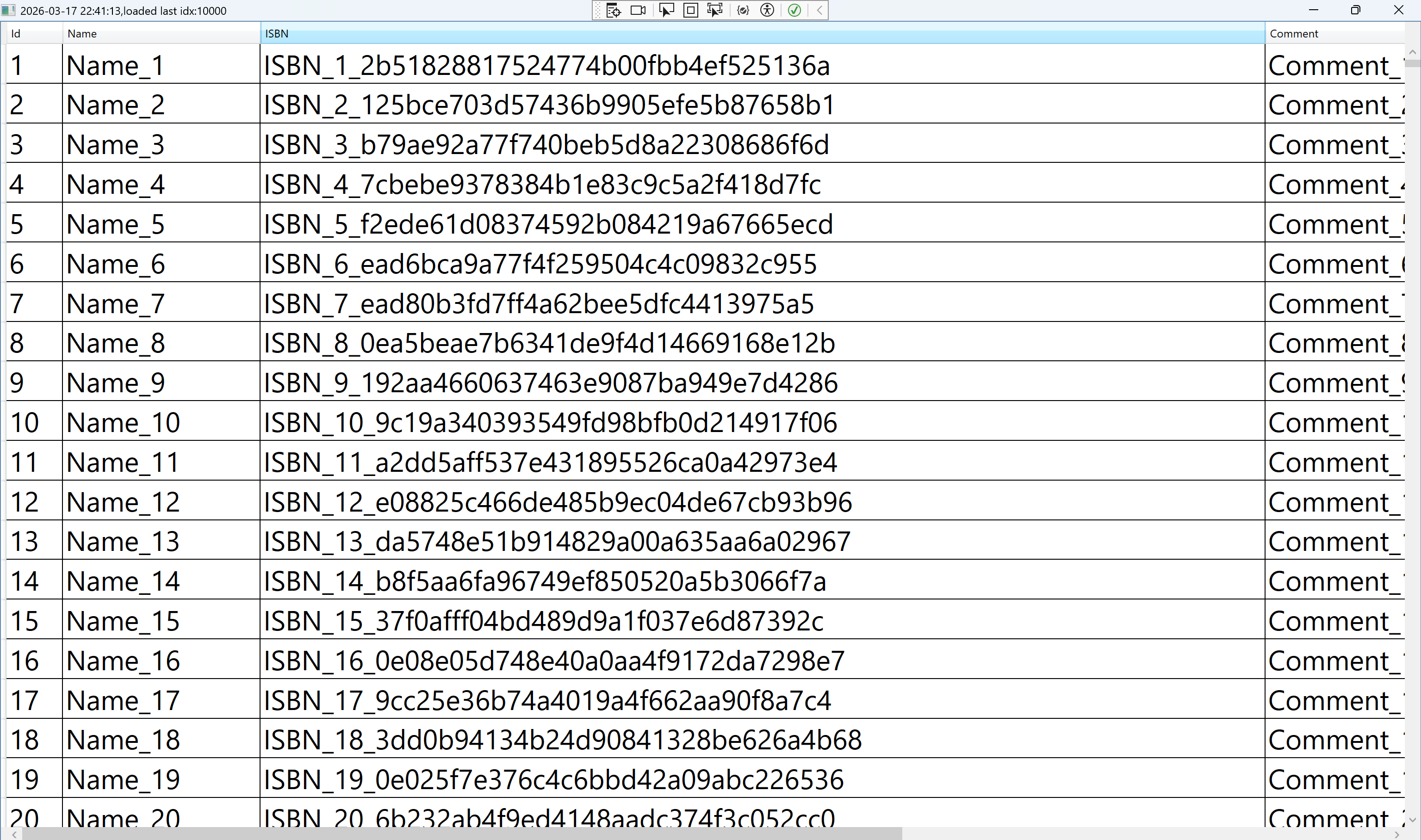Click the ISBN_13_da5748e51b914829a00a635aa6a02967 cell
The height and width of the screenshot is (840, 1421).
763,540
